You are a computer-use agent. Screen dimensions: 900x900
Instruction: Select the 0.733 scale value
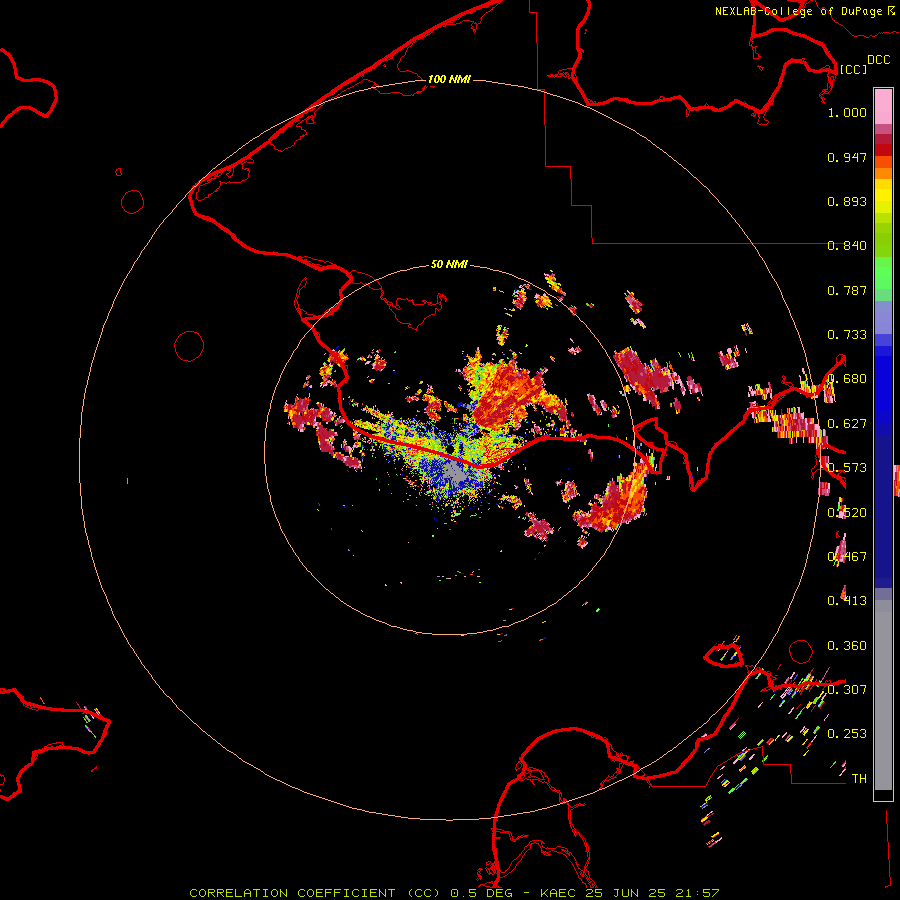[847, 335]
